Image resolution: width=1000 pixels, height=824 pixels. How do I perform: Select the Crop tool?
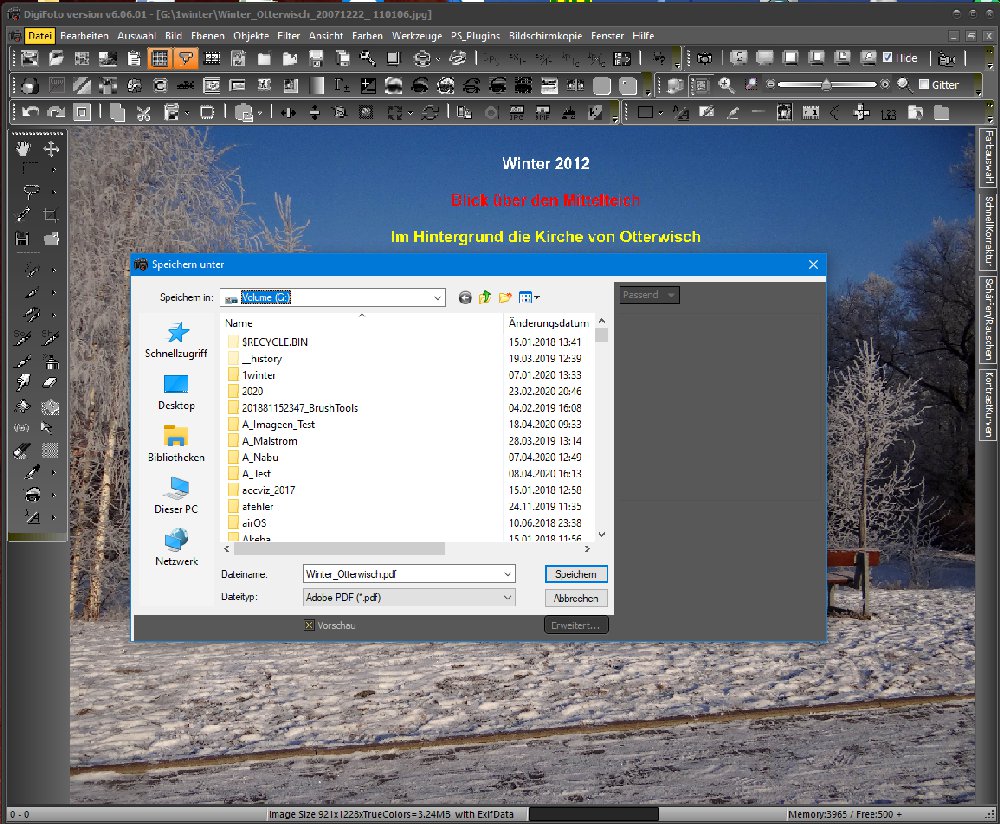(x=50, y=214)
